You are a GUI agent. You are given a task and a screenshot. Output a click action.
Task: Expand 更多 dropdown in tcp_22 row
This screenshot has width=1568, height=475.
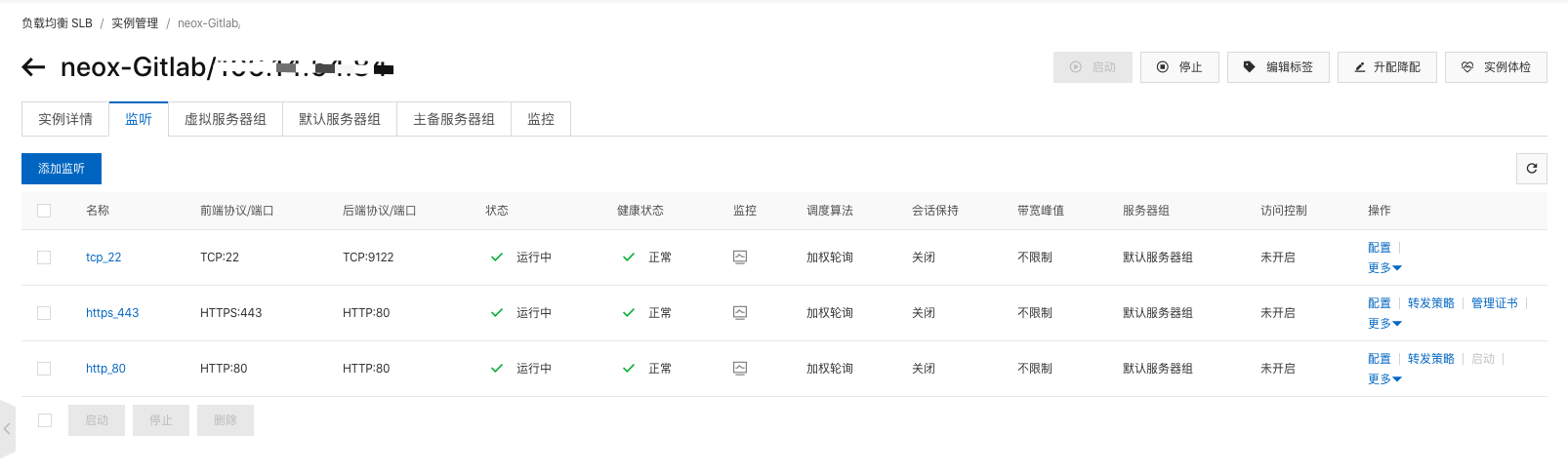(1384, 268)
